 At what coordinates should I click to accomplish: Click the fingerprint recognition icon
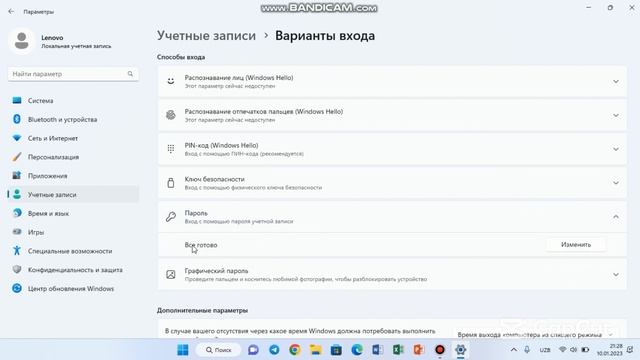coord(171,115)
